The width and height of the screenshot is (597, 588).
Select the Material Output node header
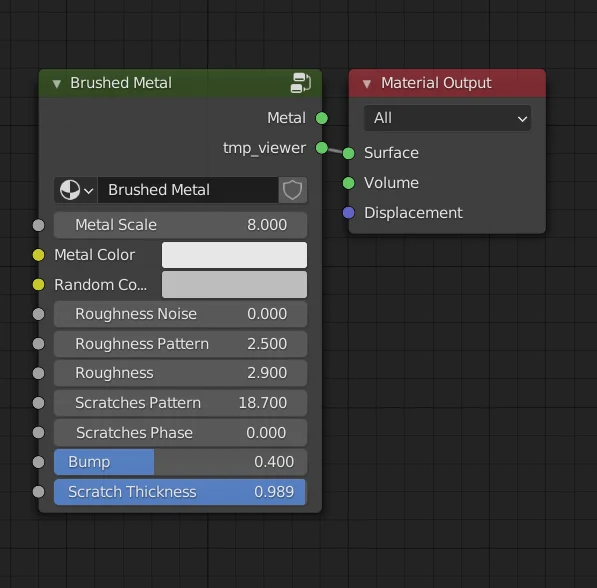(447, 83)
